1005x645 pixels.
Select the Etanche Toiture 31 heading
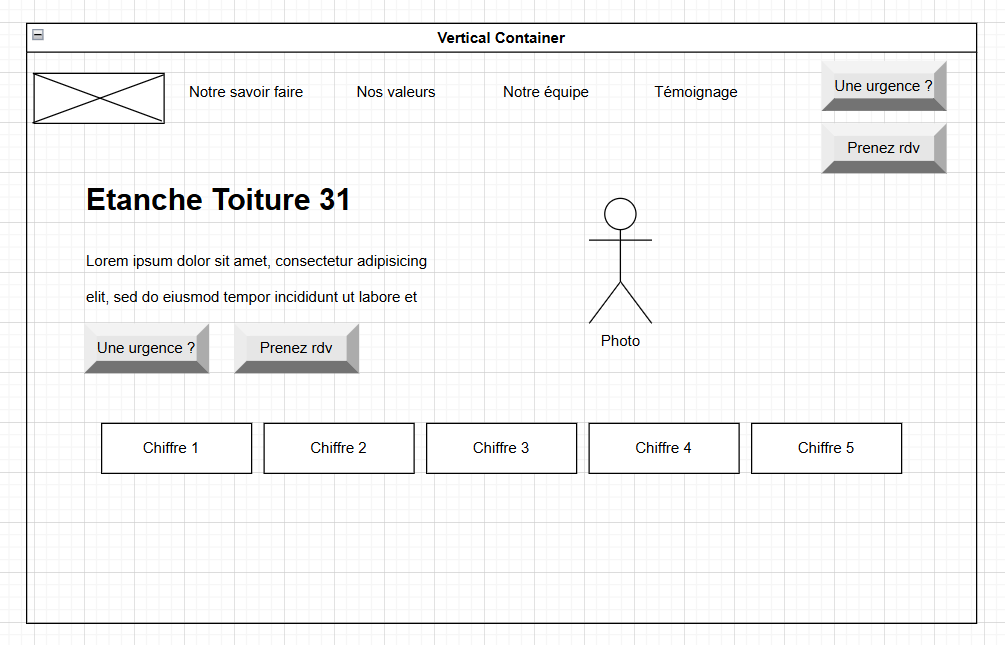(218, 200)
